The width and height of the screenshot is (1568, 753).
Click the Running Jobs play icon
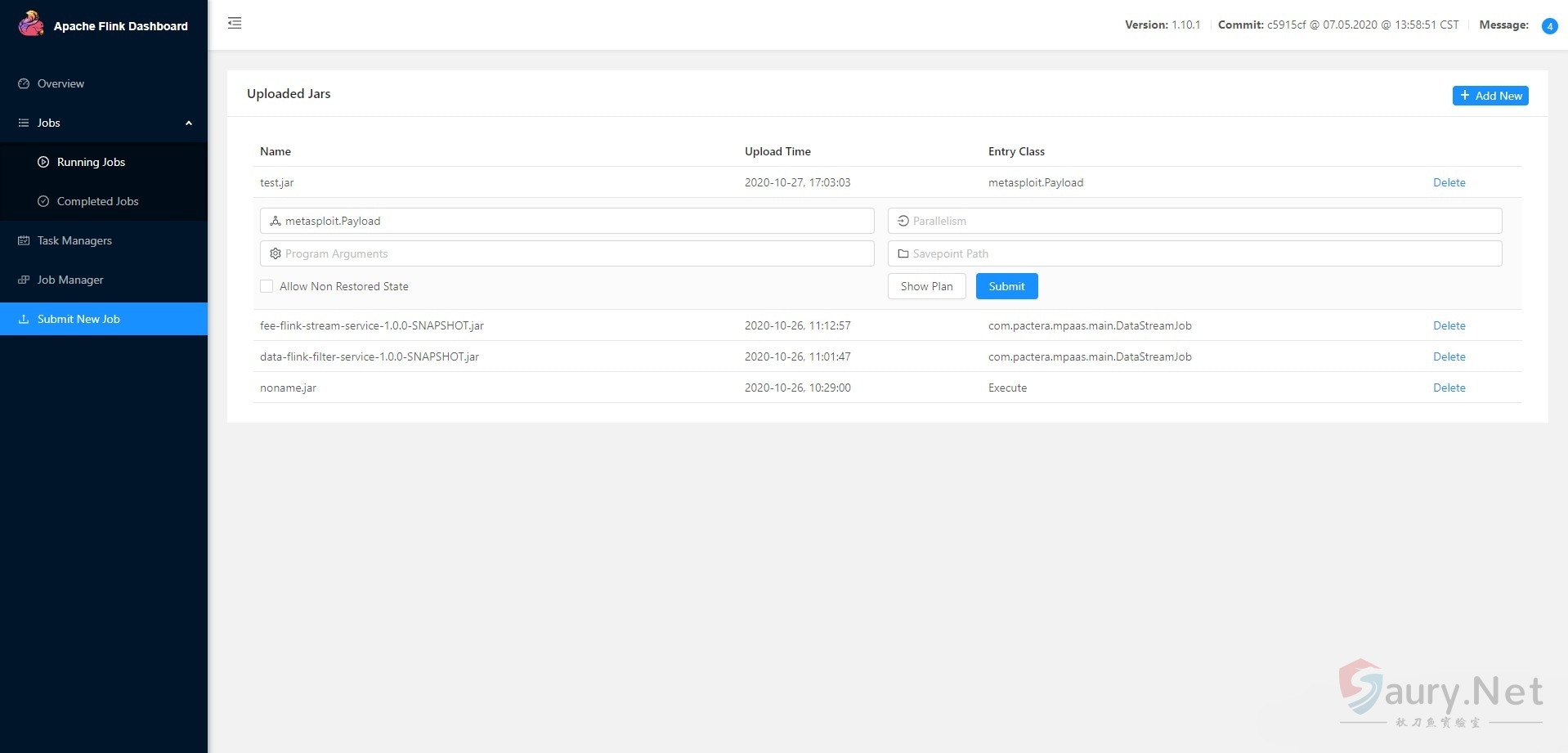[x=43, y=162]
